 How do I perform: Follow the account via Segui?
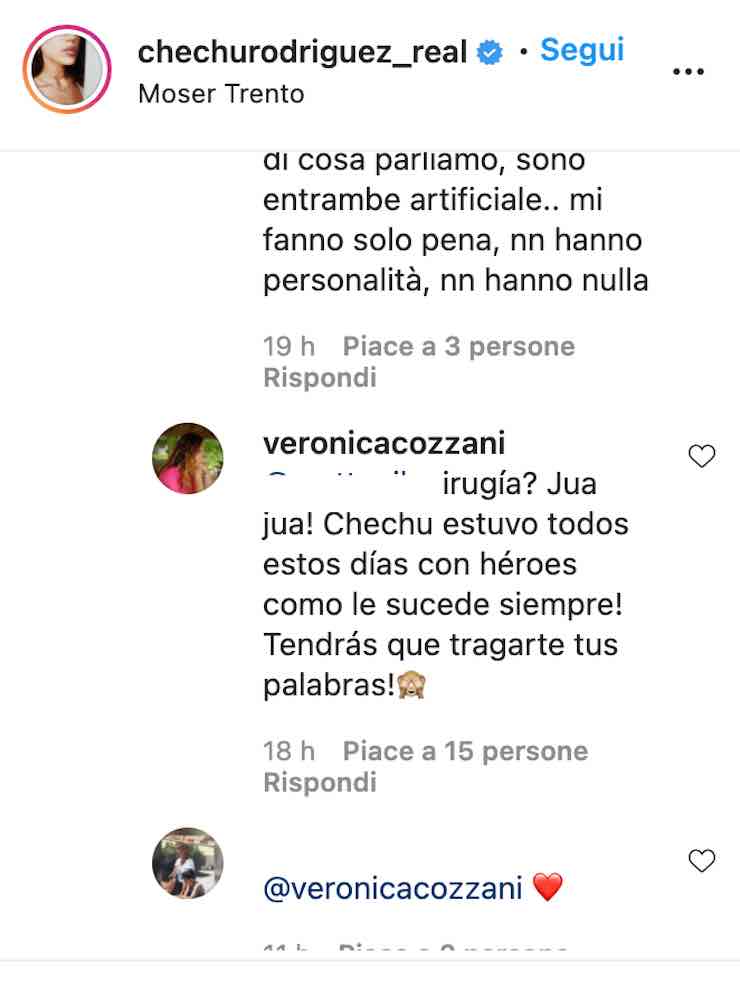click(582, 50)
